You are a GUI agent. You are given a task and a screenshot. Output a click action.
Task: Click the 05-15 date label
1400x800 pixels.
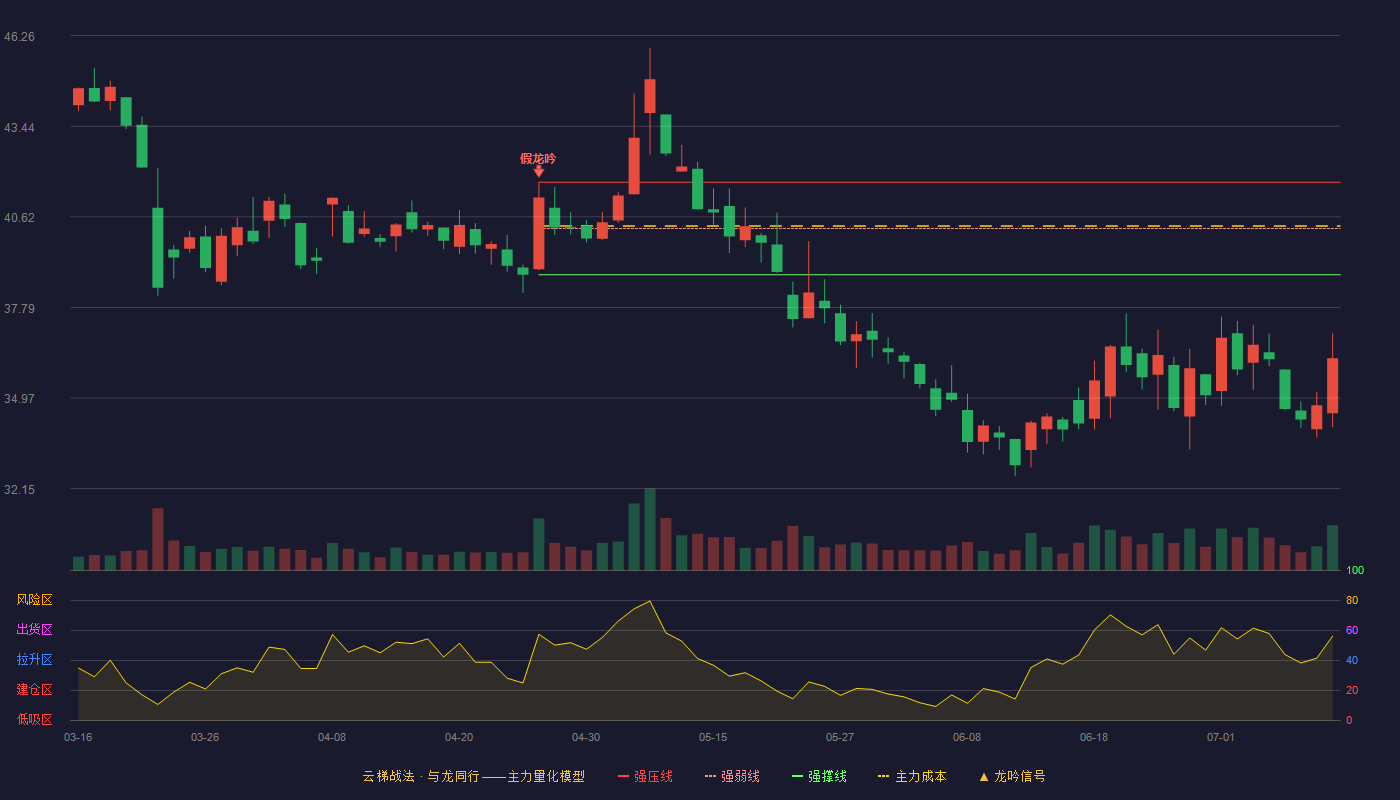[x=713, y=737]
